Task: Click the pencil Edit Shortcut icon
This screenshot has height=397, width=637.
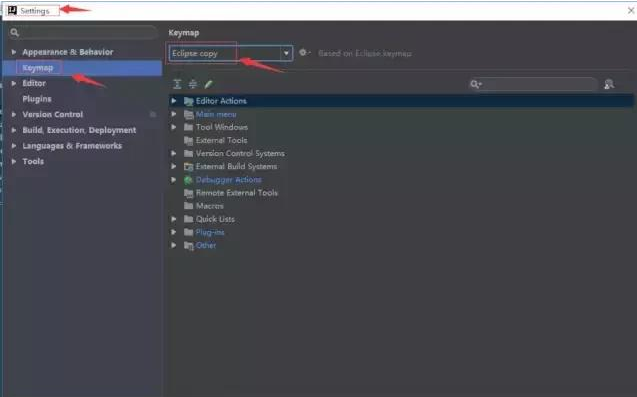Action: tap(208, 84)
